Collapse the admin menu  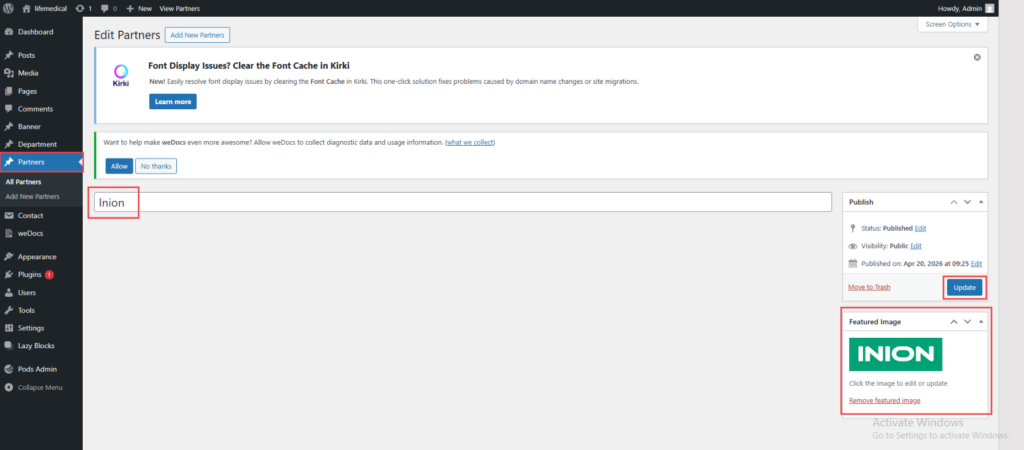click(41, 387)
